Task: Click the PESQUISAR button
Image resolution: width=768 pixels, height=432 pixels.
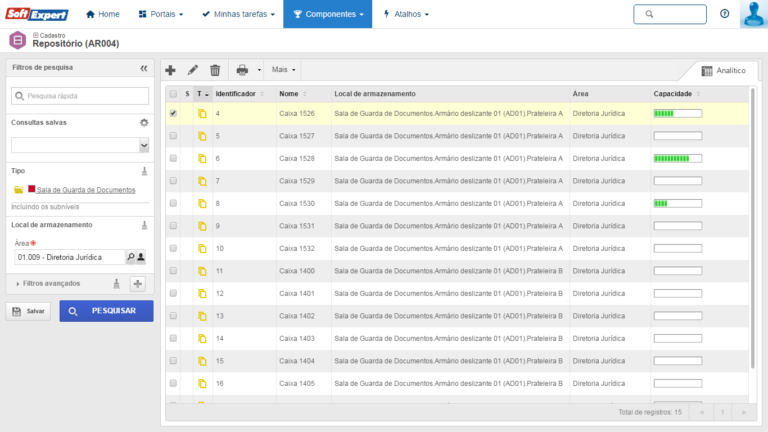Action: (x=106, y=311)
